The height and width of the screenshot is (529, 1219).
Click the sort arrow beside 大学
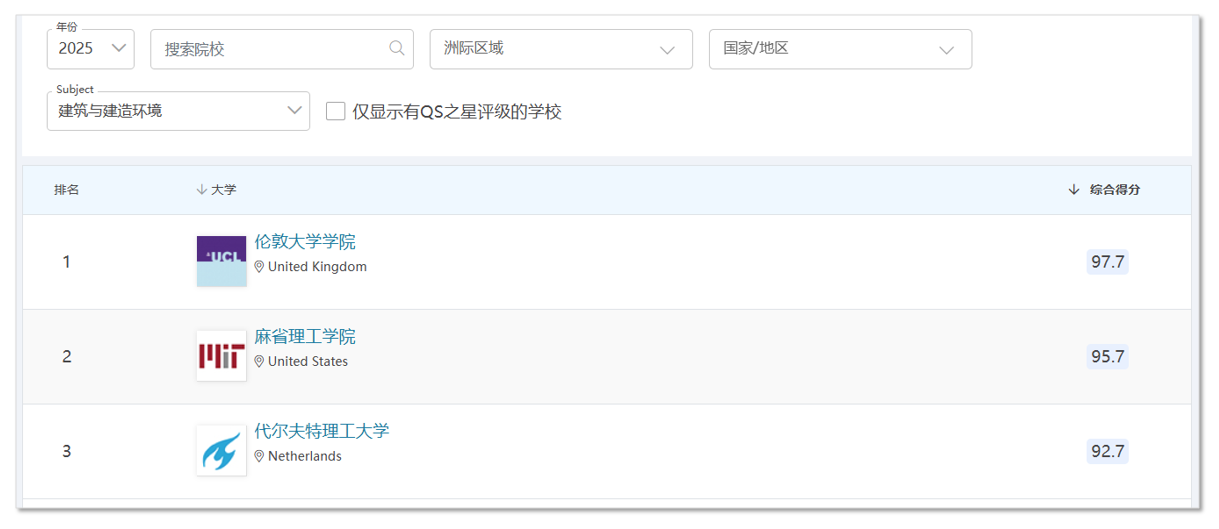201,190
